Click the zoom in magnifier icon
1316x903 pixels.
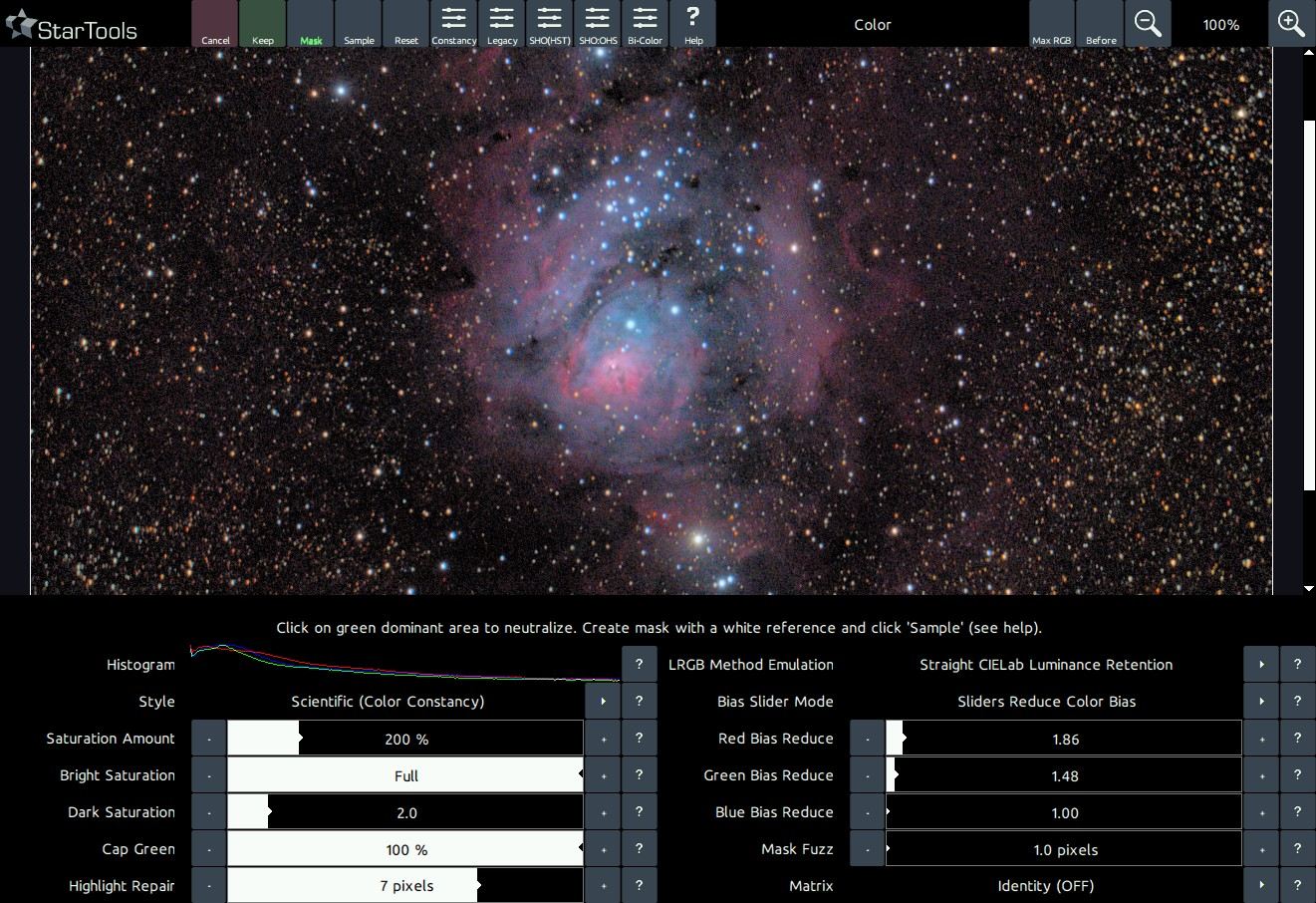pos(1291,24)
